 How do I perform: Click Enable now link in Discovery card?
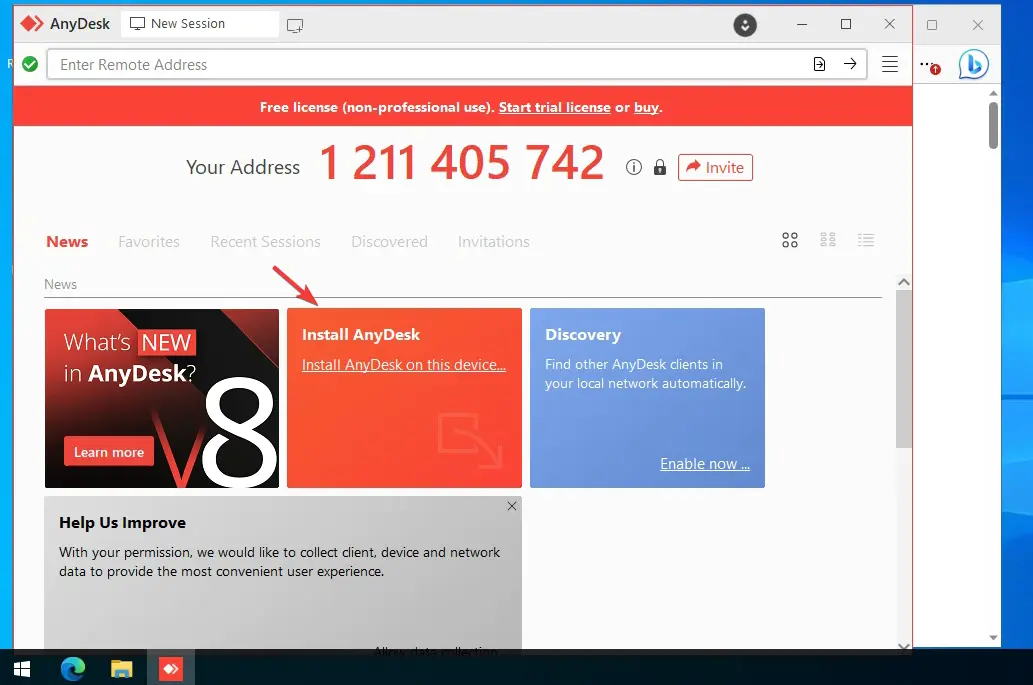(x=705, y=464)
